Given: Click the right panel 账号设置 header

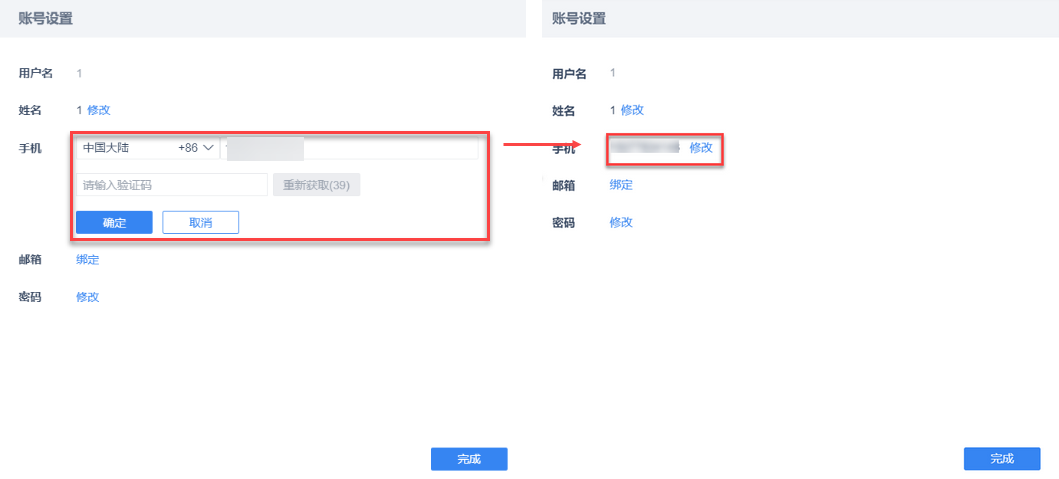Looking at the screenshot, I should tap(579, 18).
